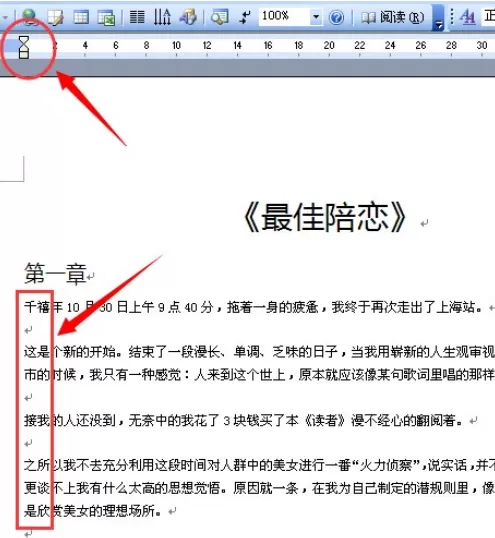
Task: Change text direction with toolbar icon
Action: [x=162, y=17]
